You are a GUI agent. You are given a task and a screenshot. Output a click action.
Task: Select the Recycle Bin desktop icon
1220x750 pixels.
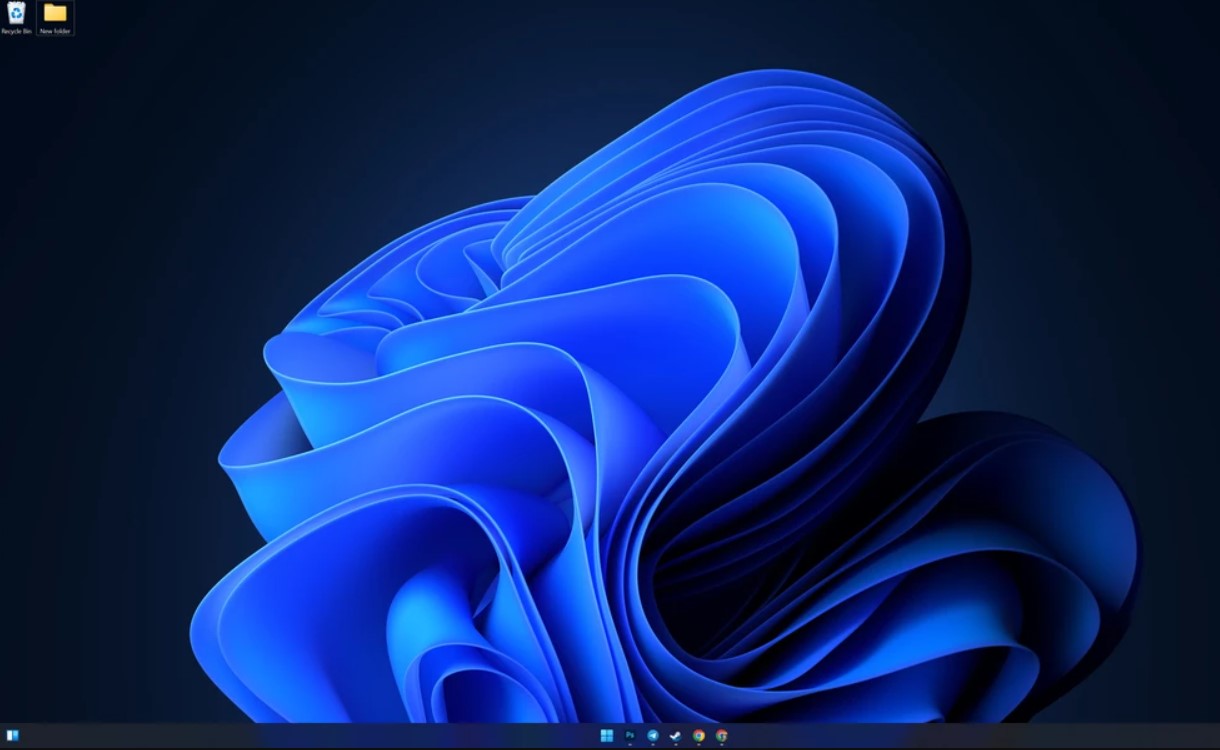tap(16, 18)
